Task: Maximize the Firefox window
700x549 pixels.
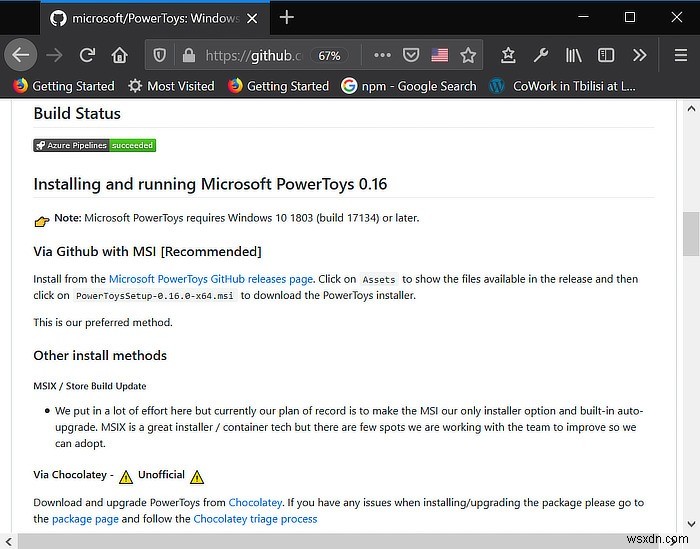Action: click(x=629, y=17)
